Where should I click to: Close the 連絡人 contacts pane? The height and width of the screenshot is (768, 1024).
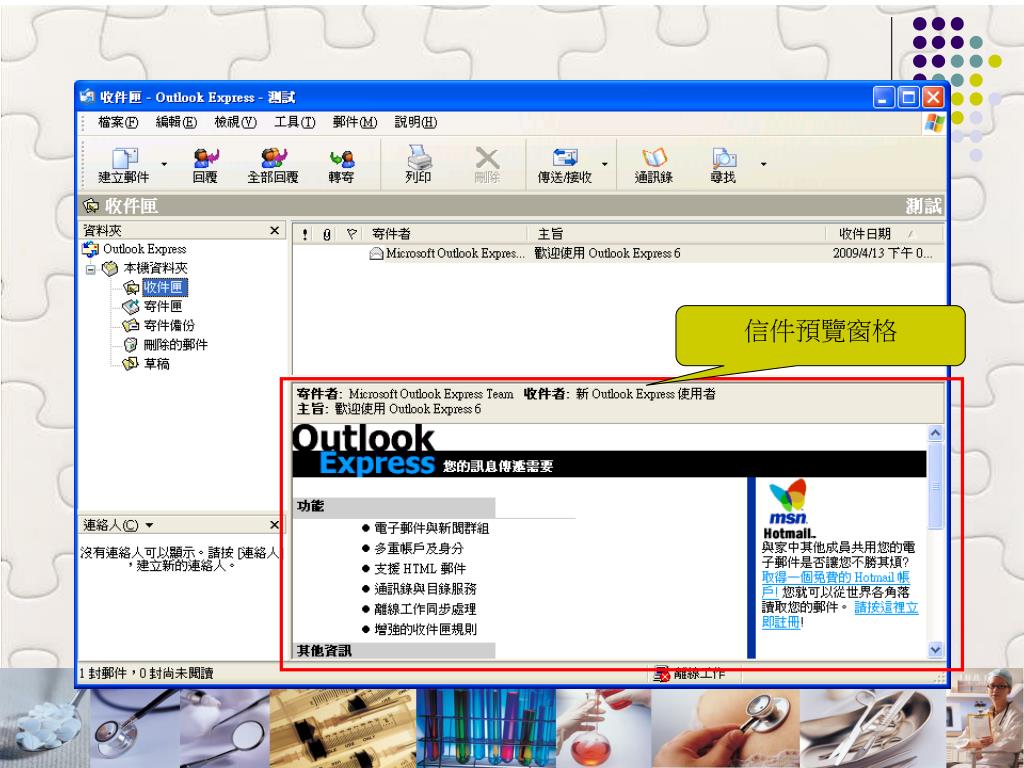click(274, 525)
